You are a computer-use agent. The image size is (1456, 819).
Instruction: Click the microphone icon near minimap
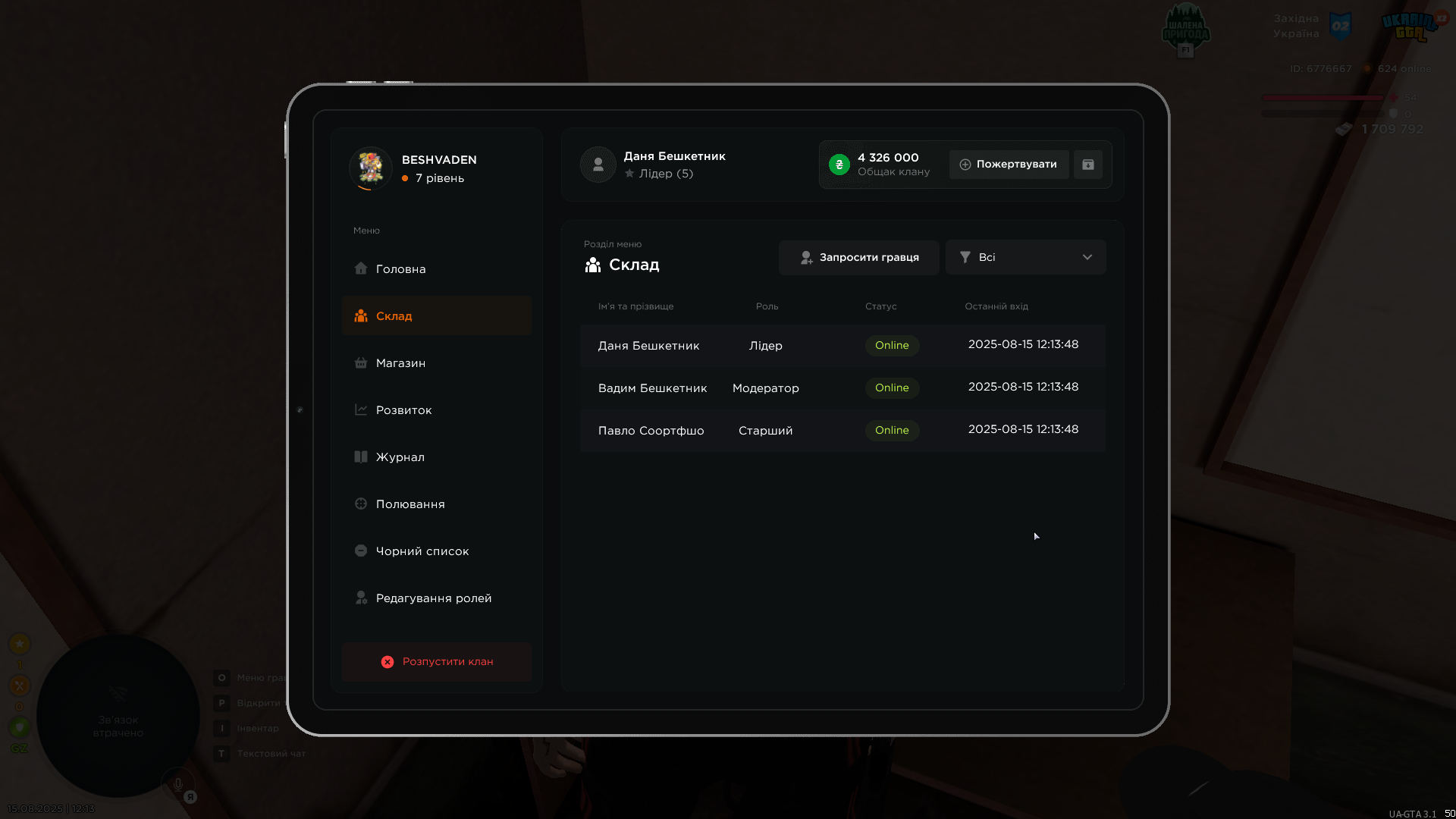click(178, 785)
